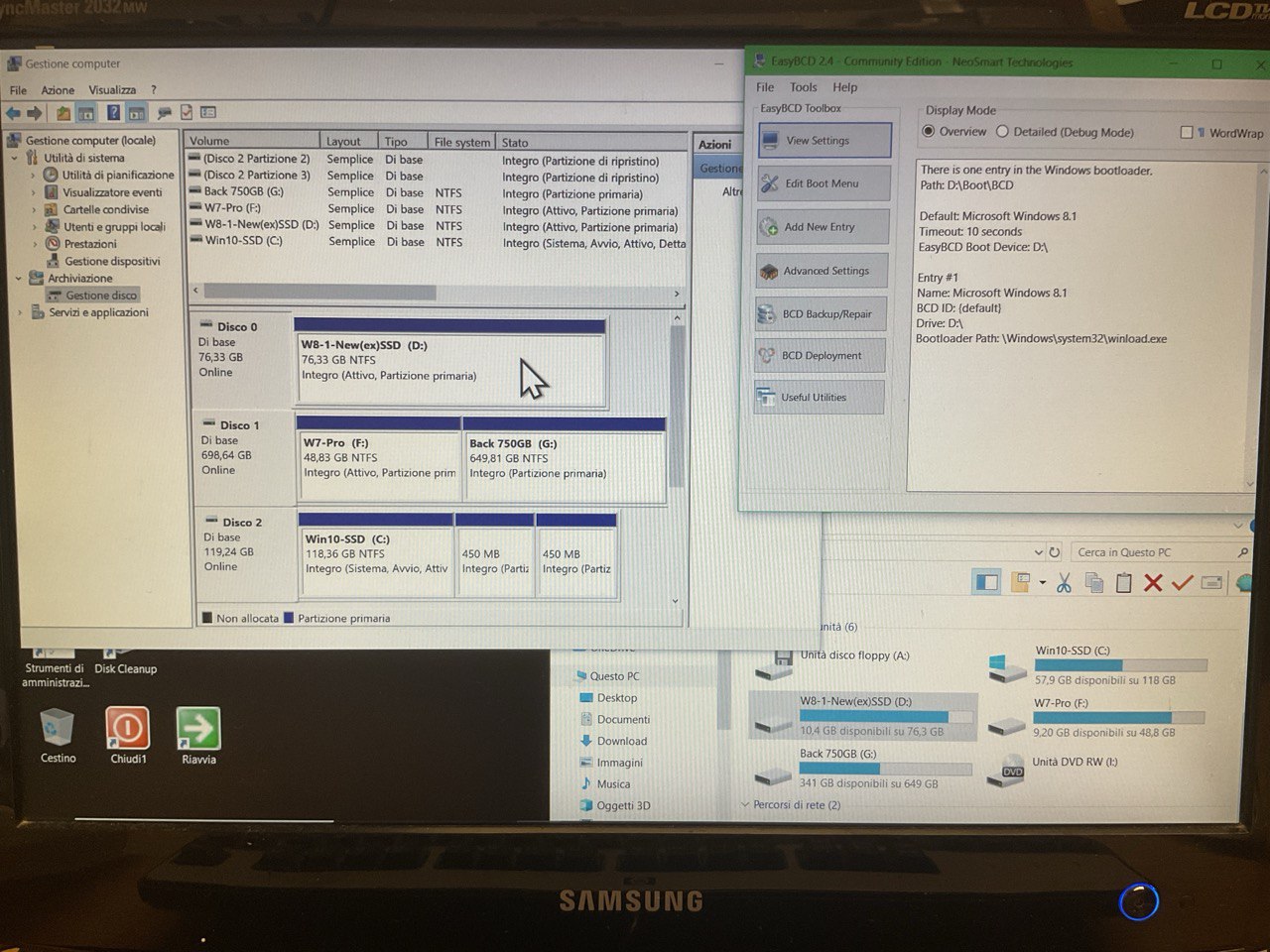Expand Utenti e gruppi locali node
This screenshot has width=1270, height=952.
pyautogui.click(x=34, y=226)
